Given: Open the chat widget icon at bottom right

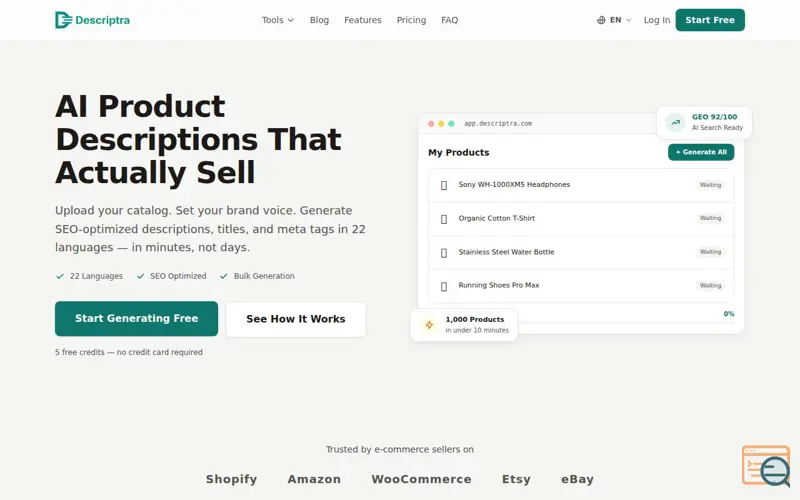Looking at the screenshot, I should 766,466.
